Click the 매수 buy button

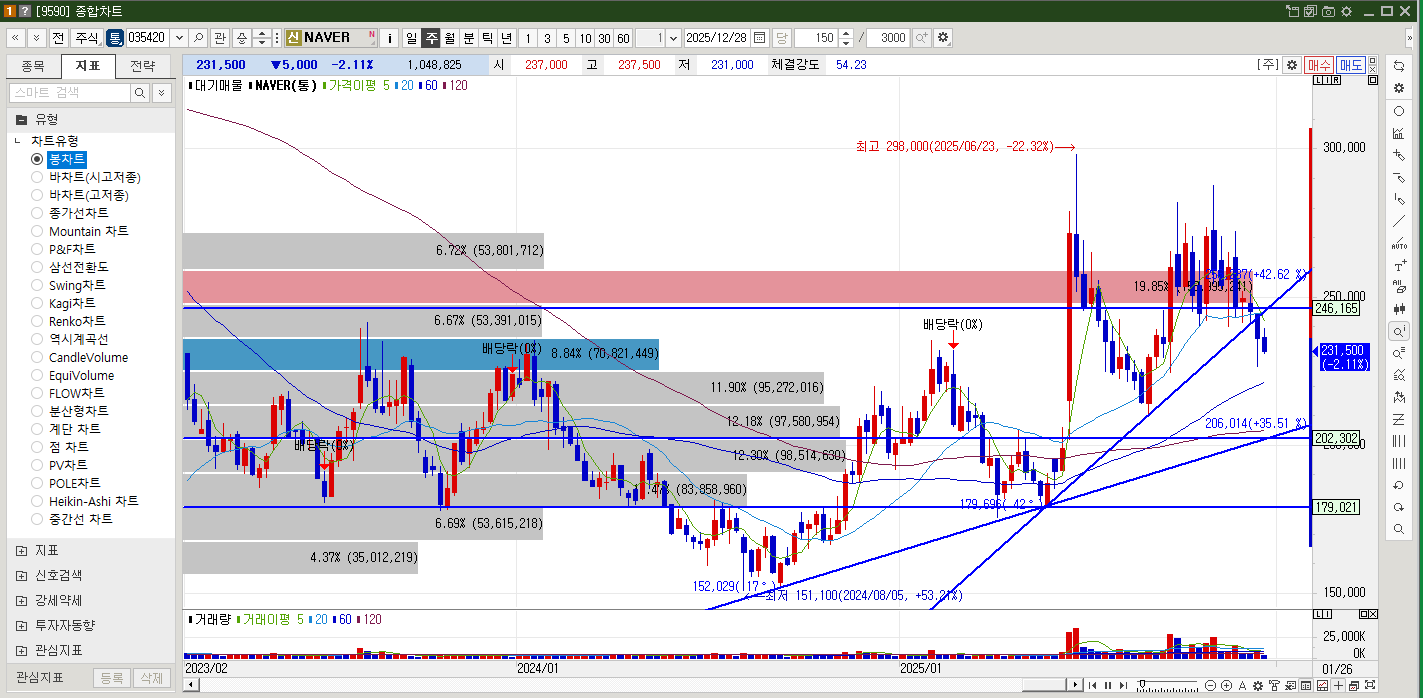pyautogui.click(x=1319, y=64)
